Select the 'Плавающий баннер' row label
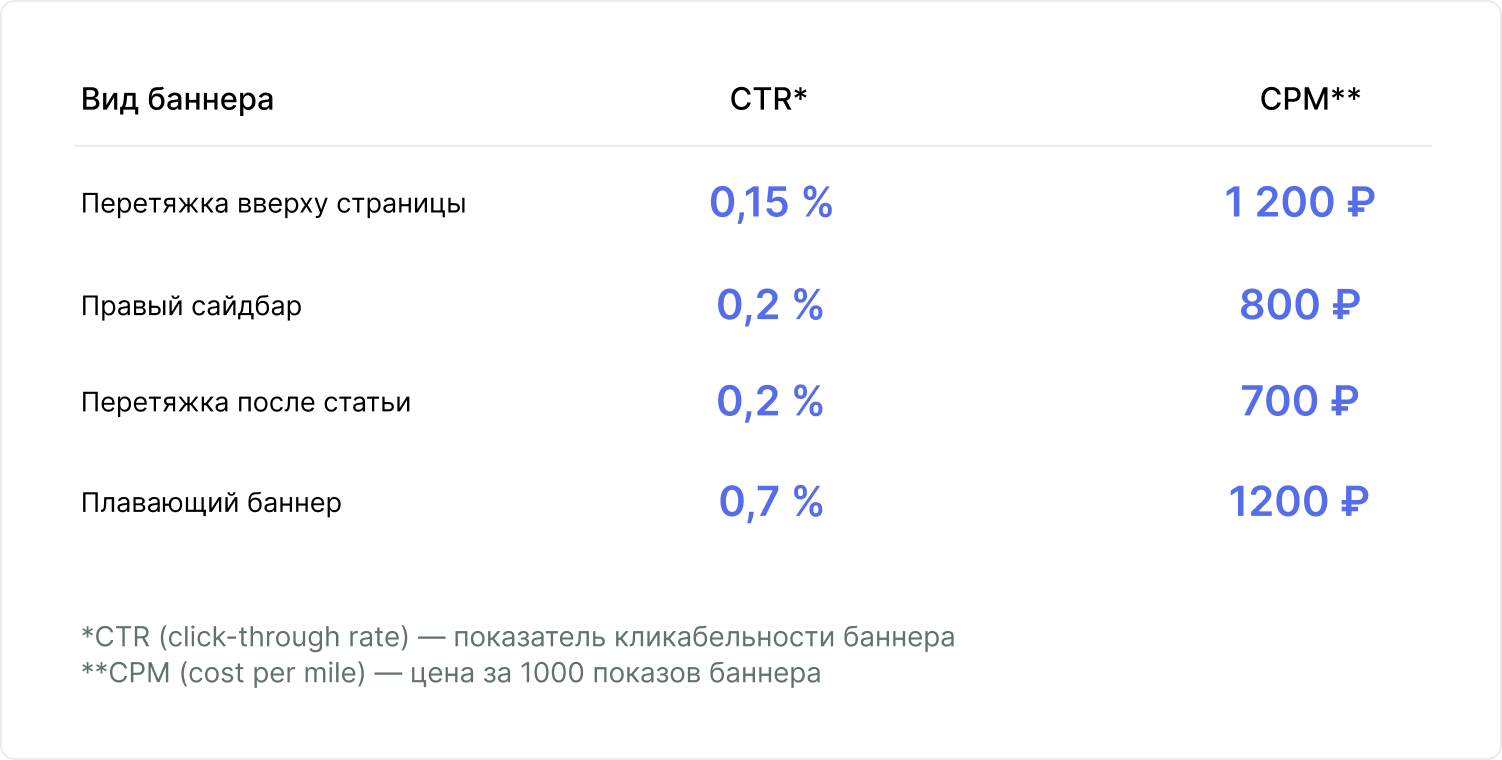Screen dimensions: 1502x760 point(211,502)
